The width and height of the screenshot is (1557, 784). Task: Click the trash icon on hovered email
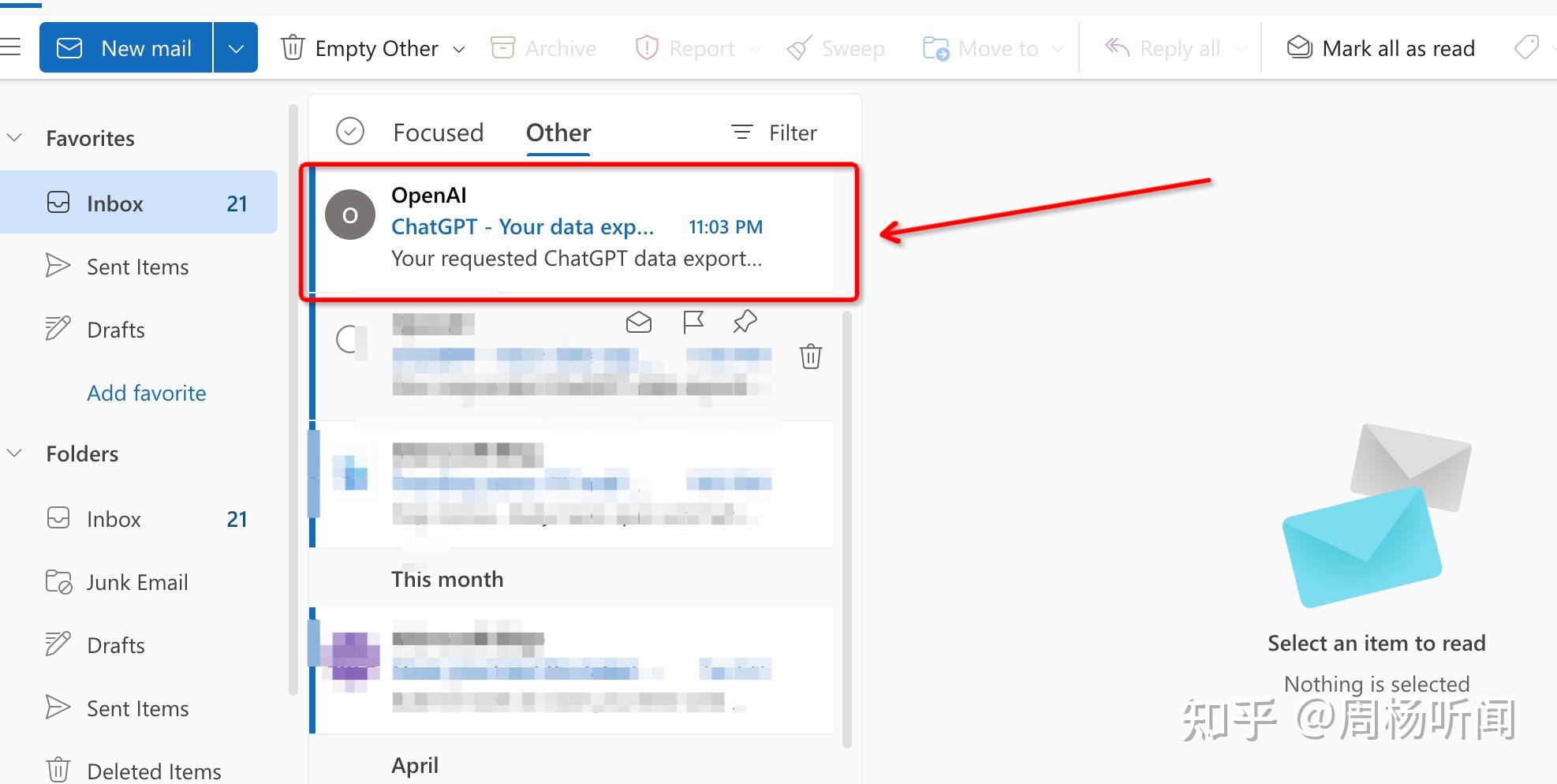coord(810,357)
